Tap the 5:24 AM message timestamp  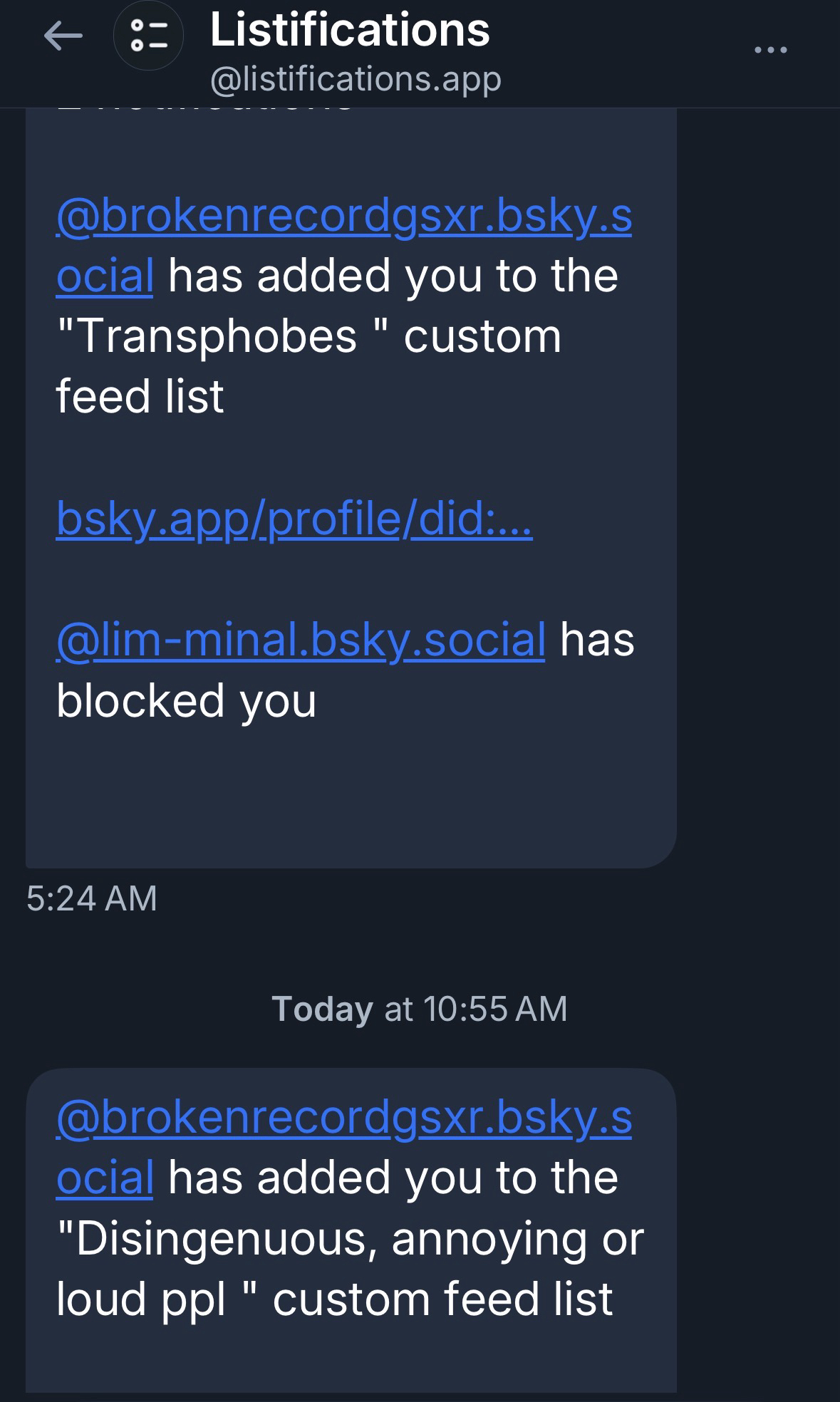[x=91, y=898]
